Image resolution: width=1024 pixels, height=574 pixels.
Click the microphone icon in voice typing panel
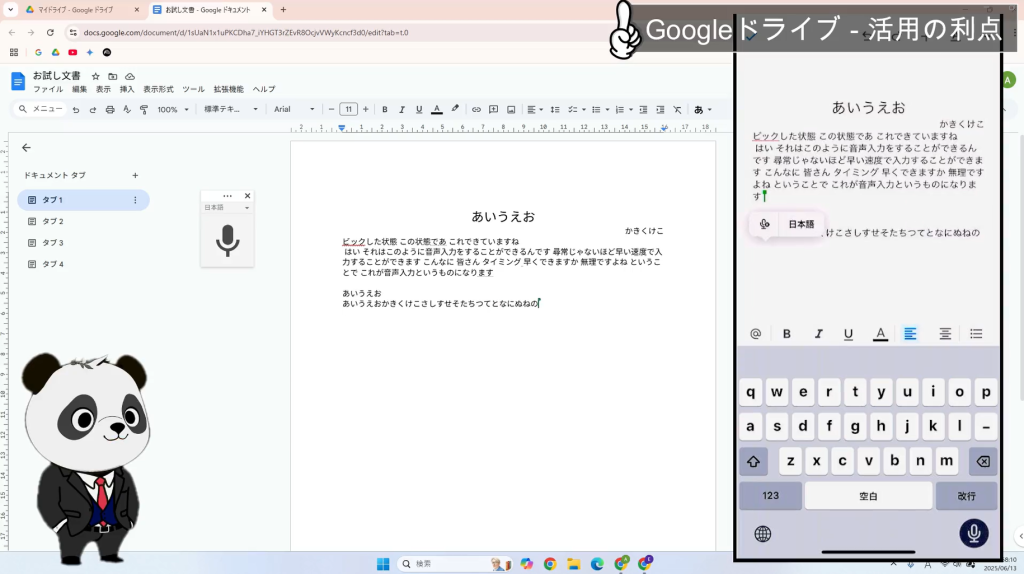click(x=227, y=240)
